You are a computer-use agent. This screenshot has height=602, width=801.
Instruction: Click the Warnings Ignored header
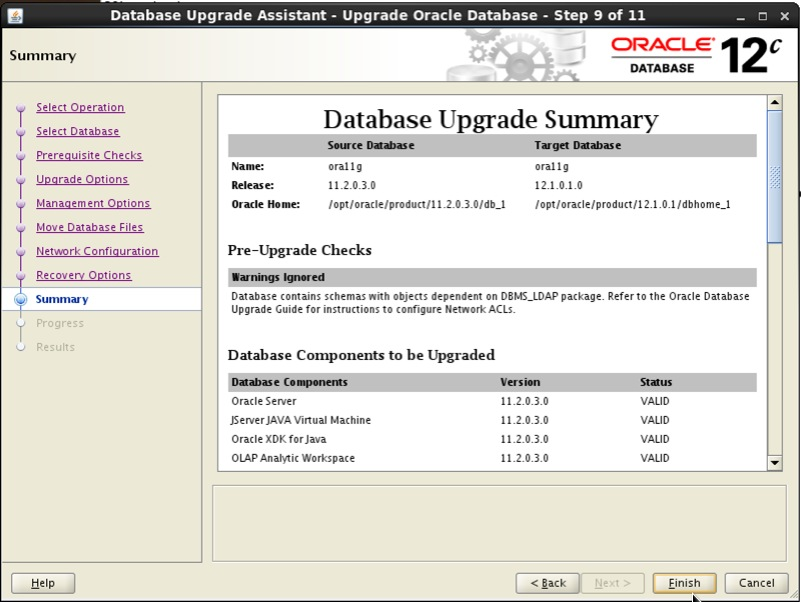coord(278,277)
